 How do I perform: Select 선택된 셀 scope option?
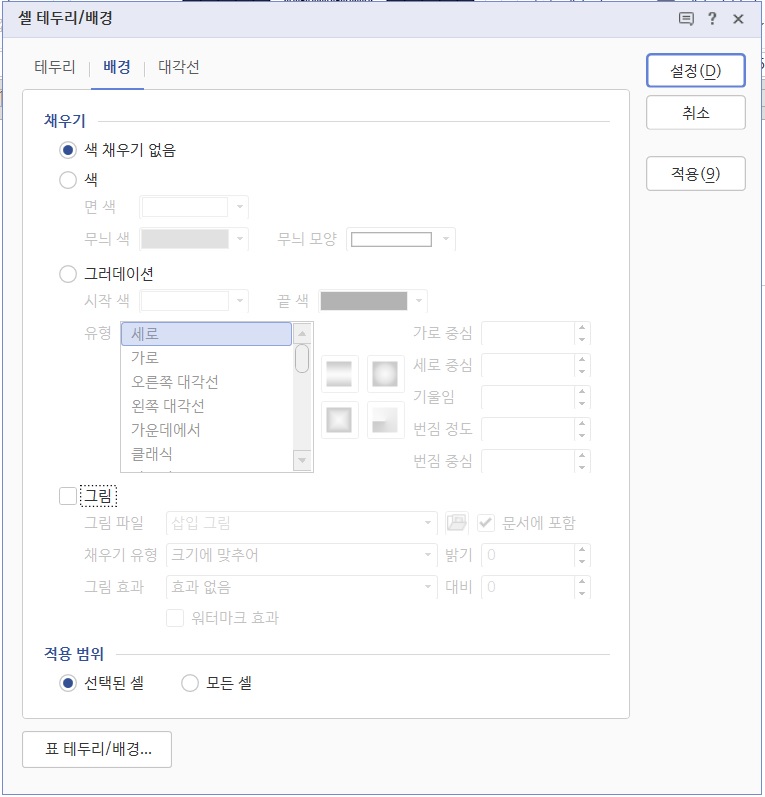(x=68, y=683)
